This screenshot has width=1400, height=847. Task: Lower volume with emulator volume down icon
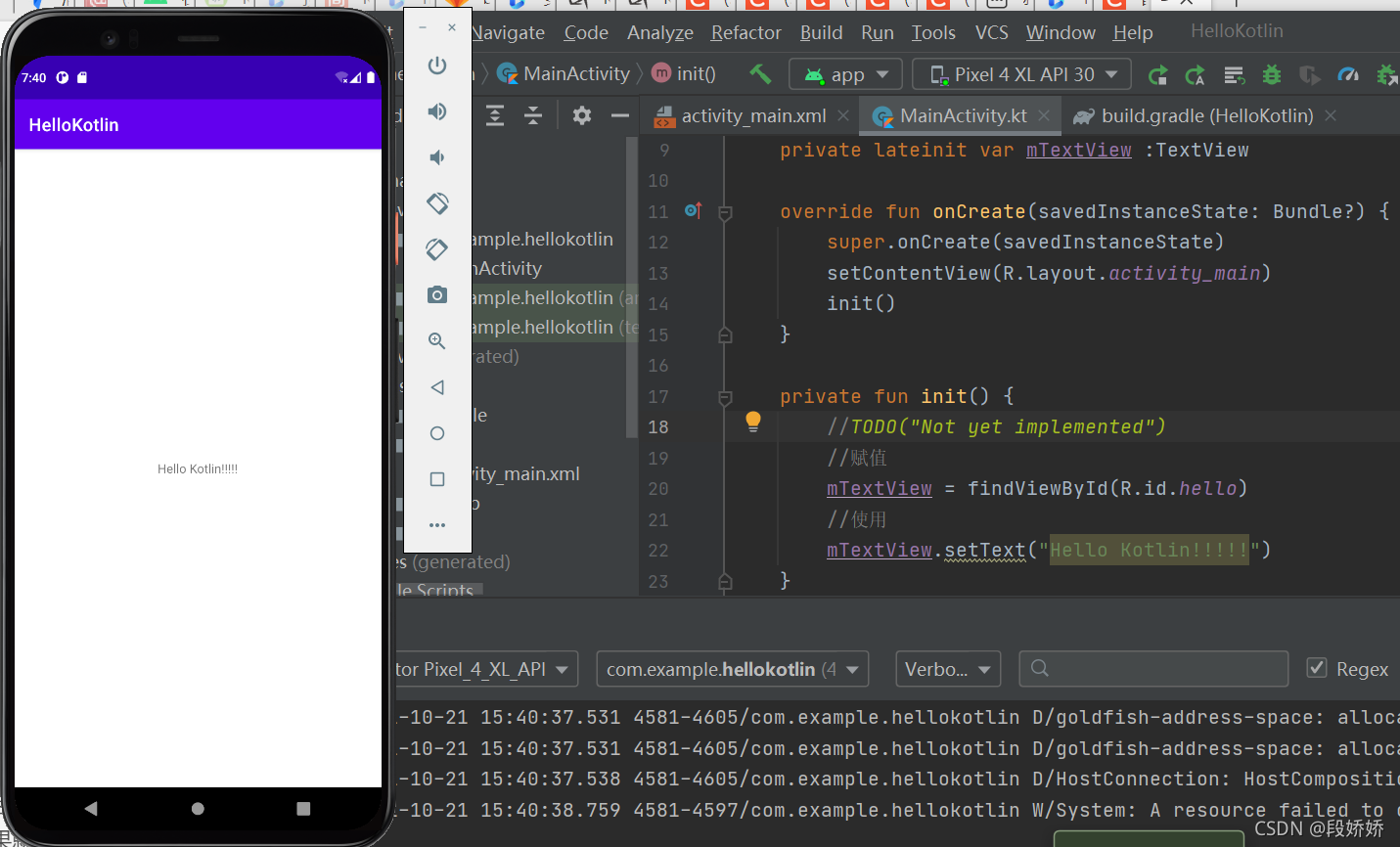(x=437, y=157)
